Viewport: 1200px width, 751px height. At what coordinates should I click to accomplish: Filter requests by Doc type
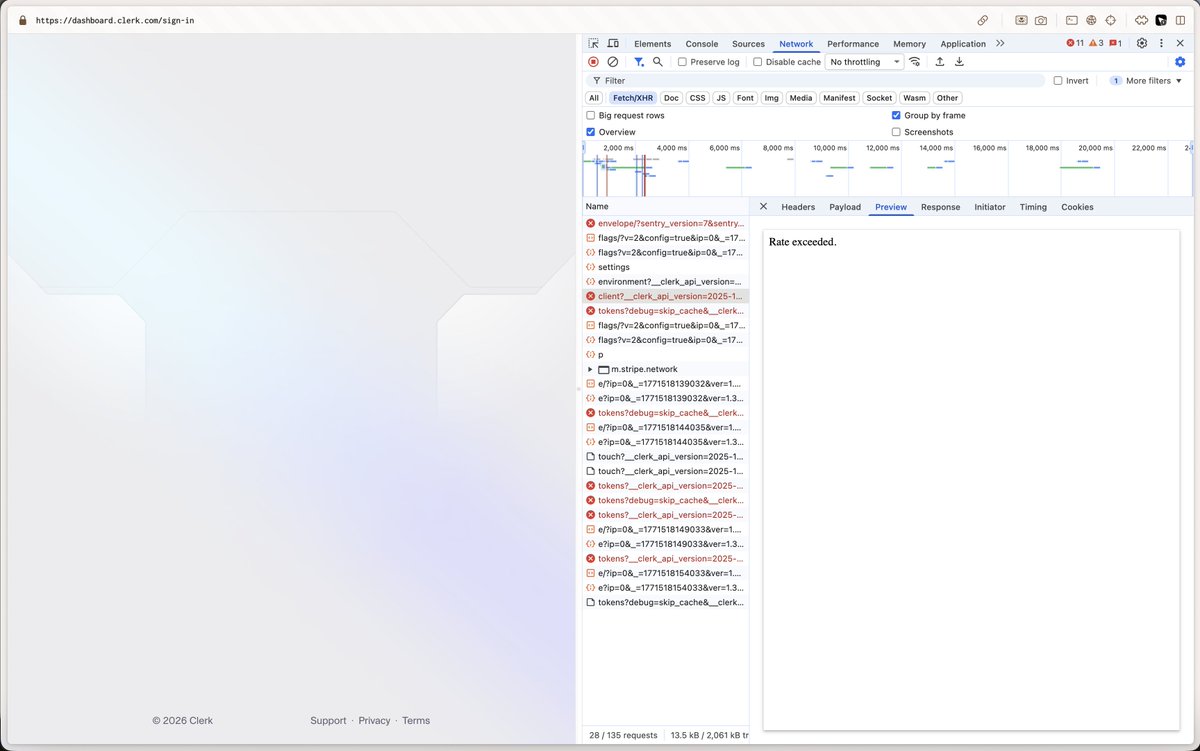coord(671,98)
